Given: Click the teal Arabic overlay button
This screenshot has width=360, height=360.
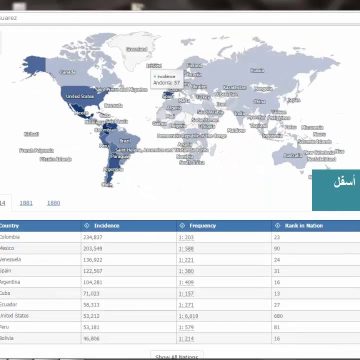Looking at the screenshot, I should pyautogui.click(x=336, y=190).
